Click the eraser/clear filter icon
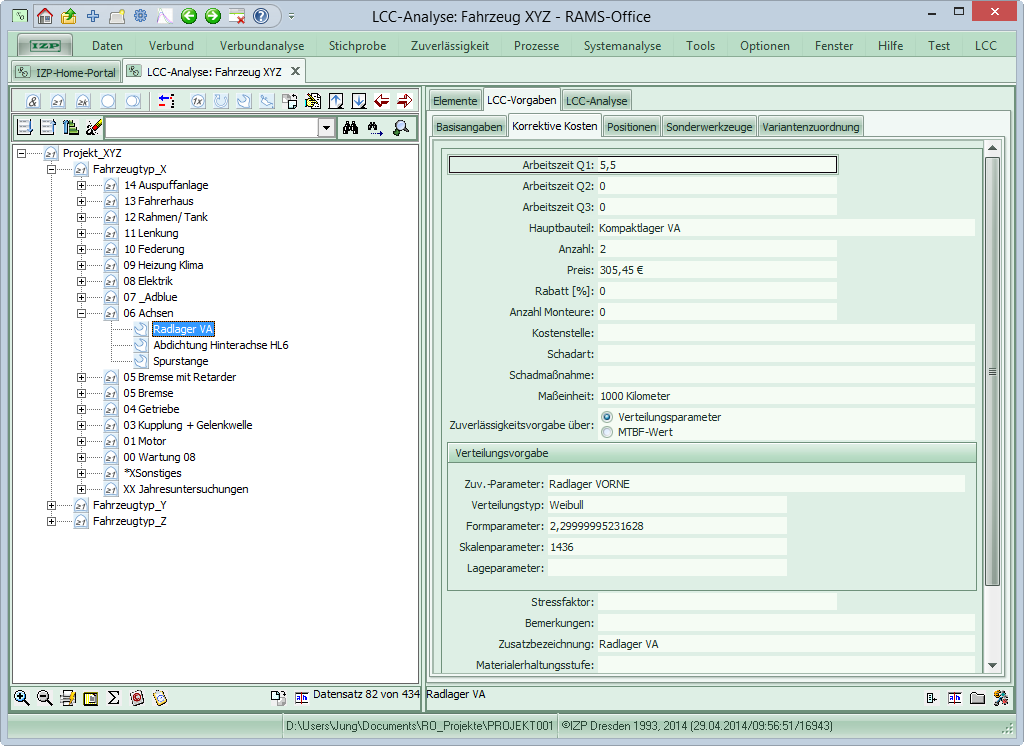 pyautogui.click(x=93, y=127)
